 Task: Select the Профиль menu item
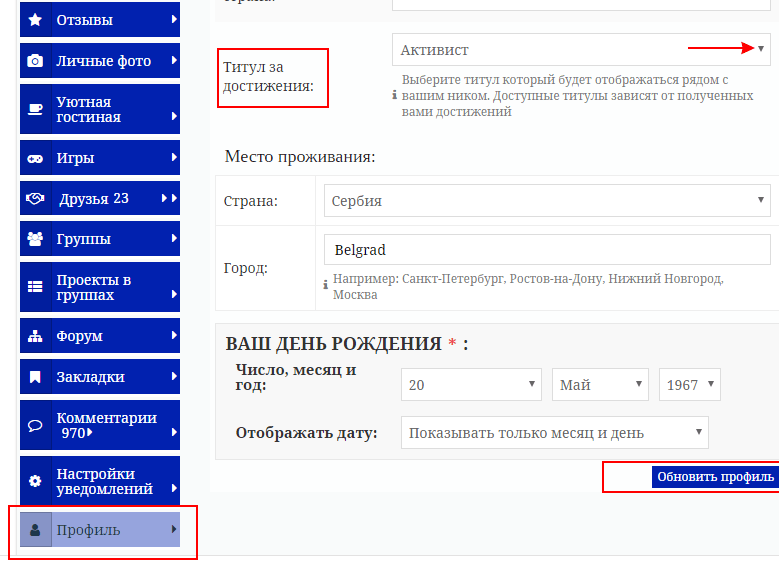[100, 530]
